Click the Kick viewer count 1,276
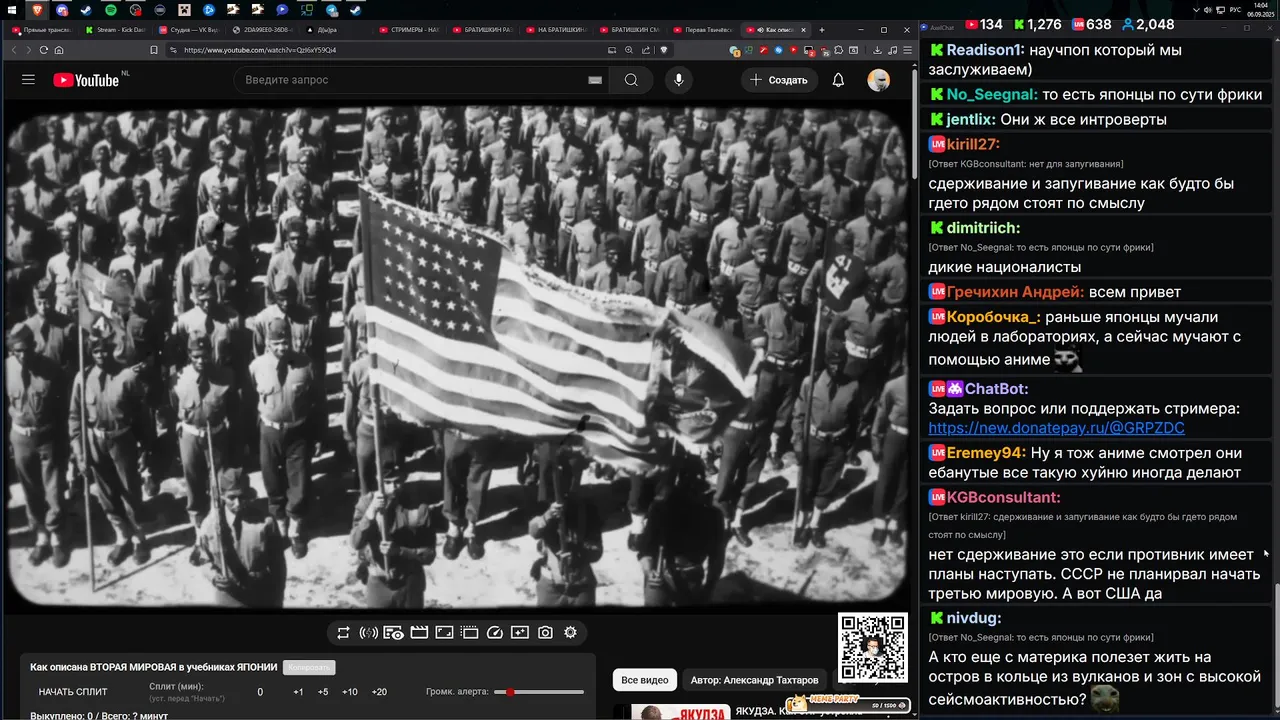Viewport: 1280px width, 720px height. point(1037,24)
